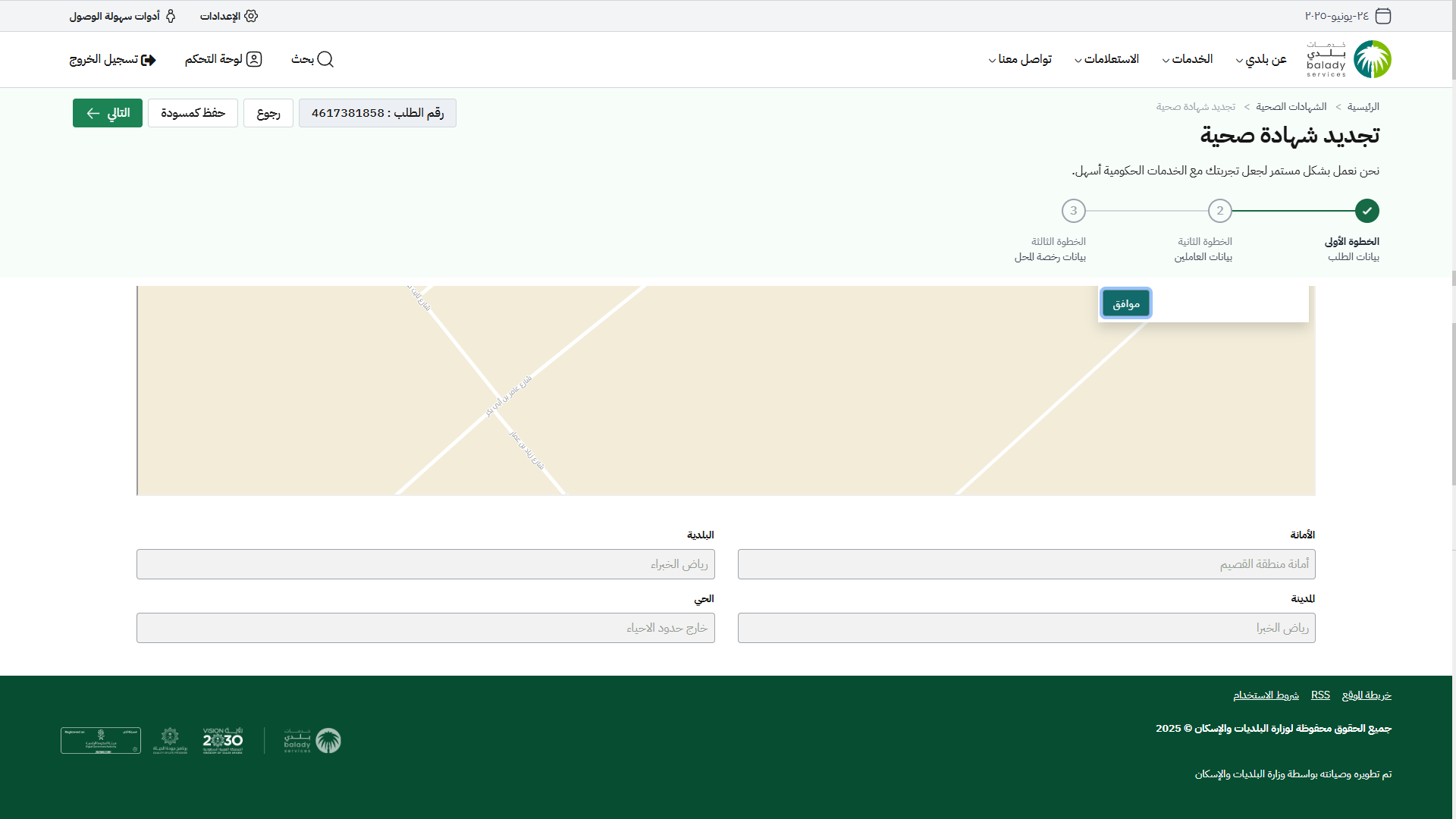Select step 3 بيانات رخصة المحل circle
Viewport: 1456px width, 819px height.
point(1073,211)
